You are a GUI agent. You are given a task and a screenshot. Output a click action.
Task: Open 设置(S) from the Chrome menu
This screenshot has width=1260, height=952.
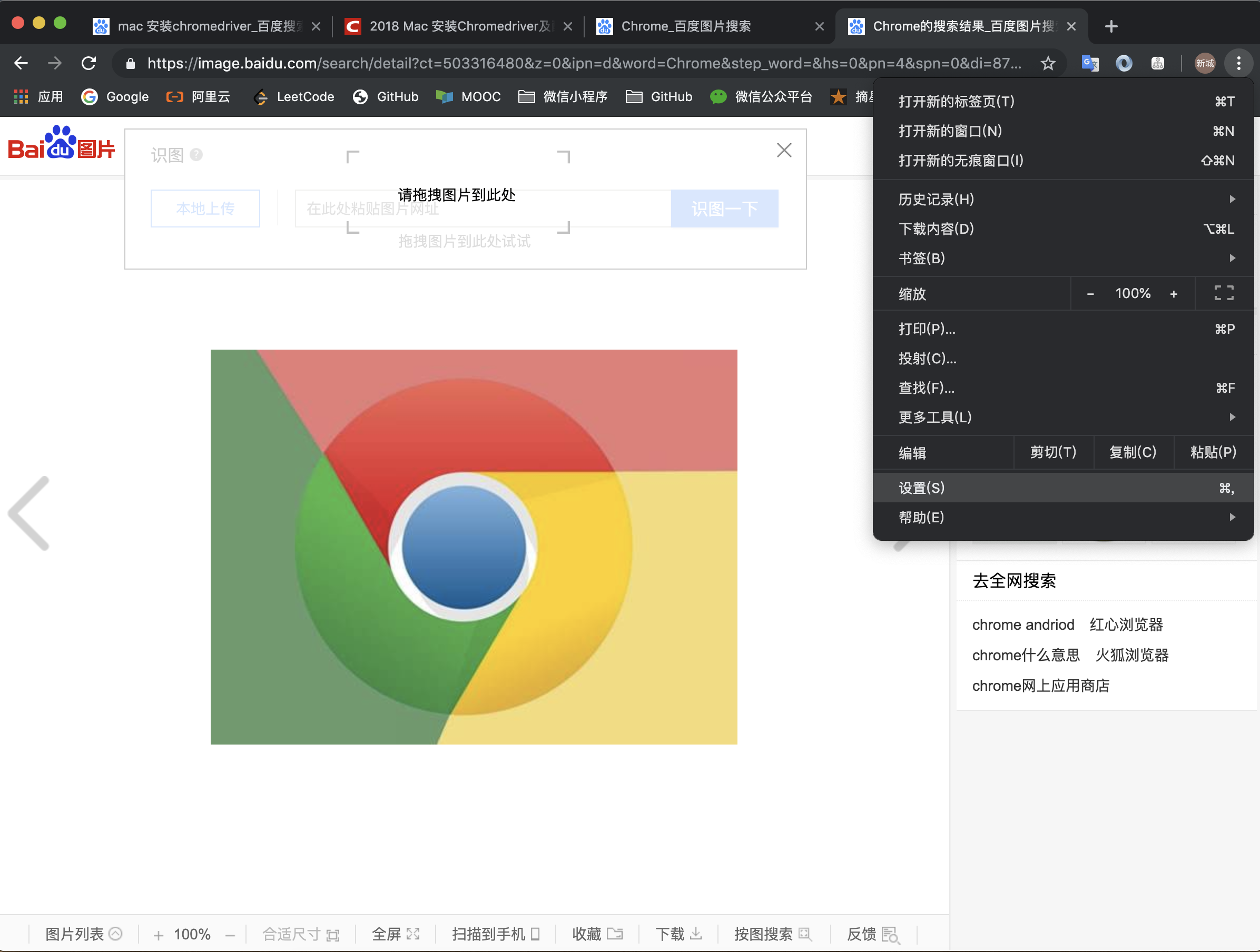[x=1063, y=488]
